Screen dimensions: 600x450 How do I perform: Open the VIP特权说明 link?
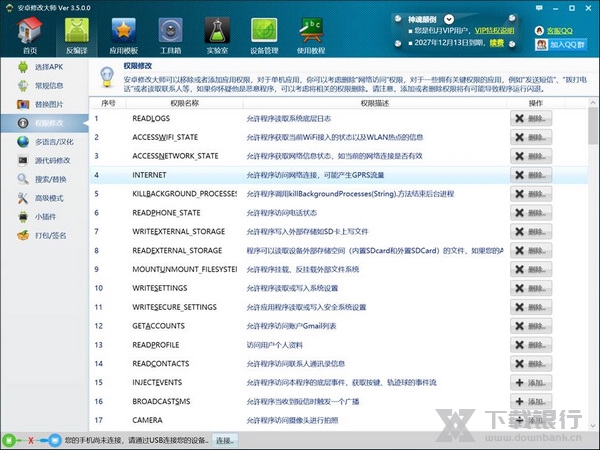[494, 31]
